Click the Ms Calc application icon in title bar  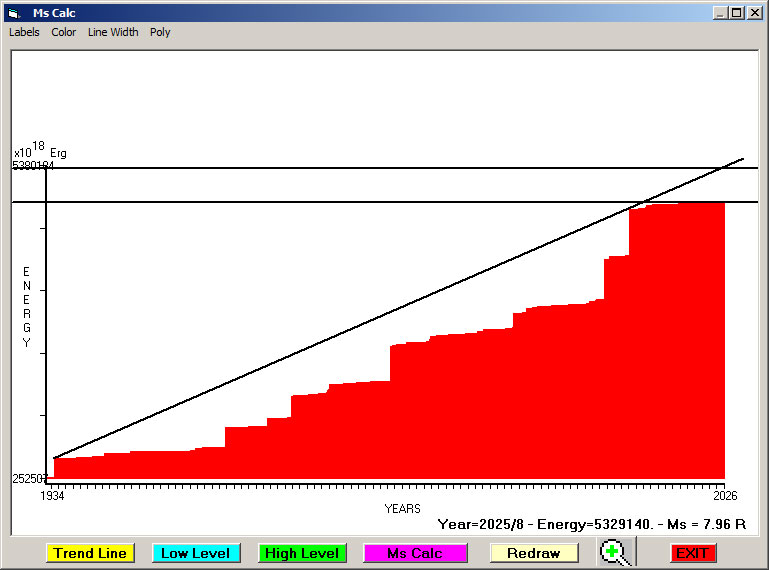14,13
